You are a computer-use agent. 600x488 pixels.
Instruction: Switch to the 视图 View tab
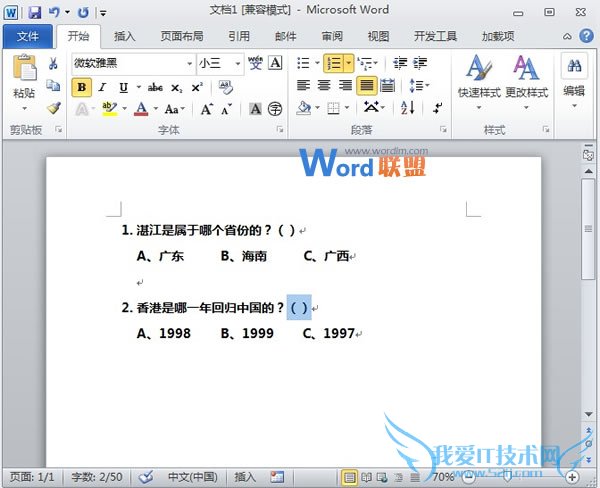click(378, 36)
